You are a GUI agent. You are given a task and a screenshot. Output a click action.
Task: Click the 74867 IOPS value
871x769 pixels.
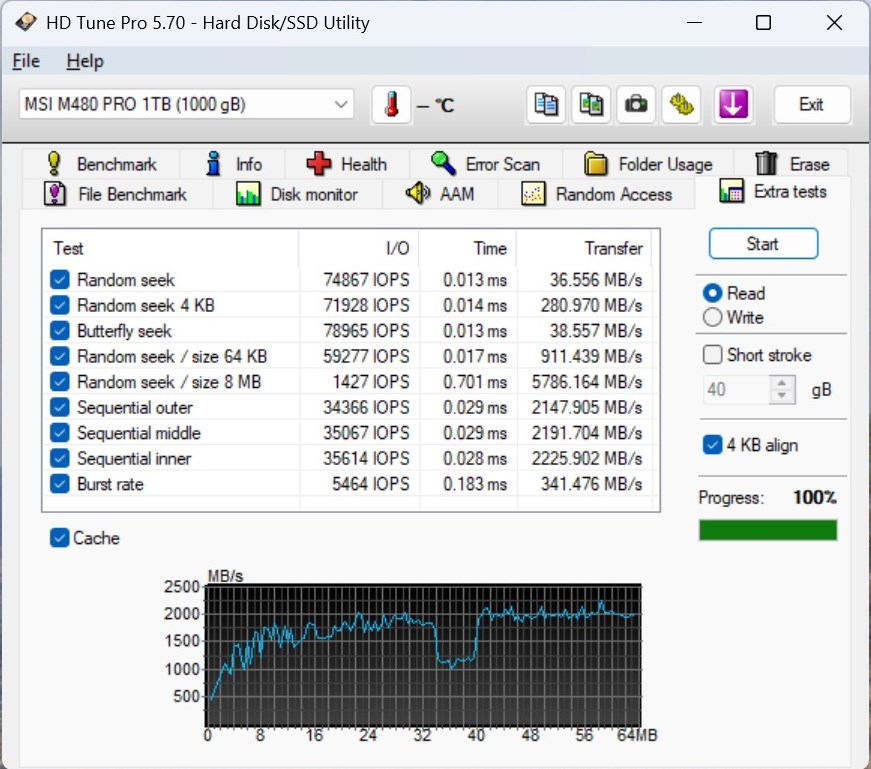366,279
